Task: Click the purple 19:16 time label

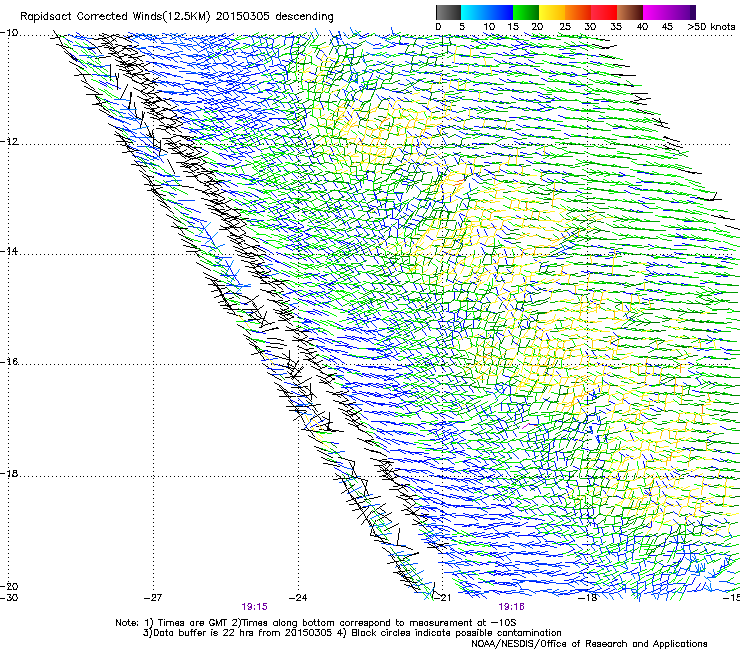Action: pos(512,607)
